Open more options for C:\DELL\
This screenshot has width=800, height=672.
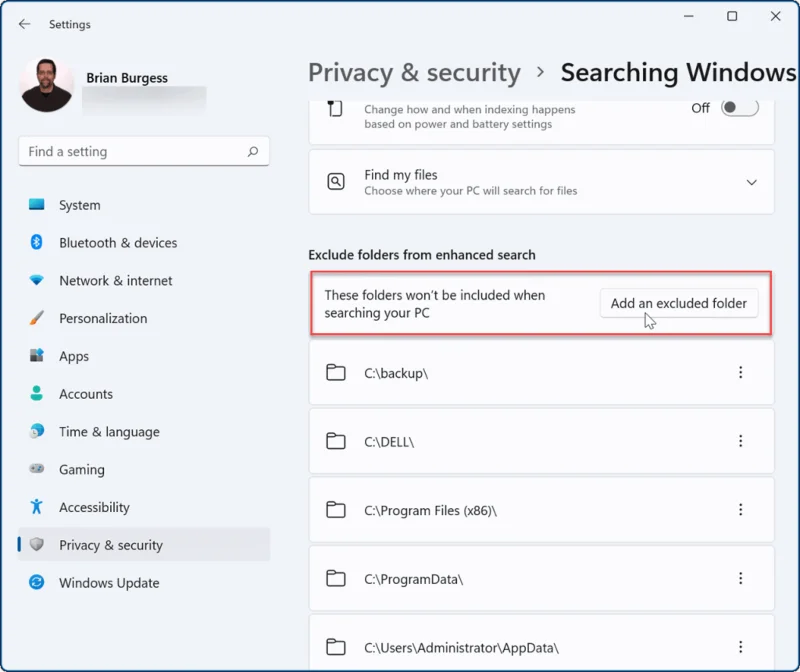[740, 441]
